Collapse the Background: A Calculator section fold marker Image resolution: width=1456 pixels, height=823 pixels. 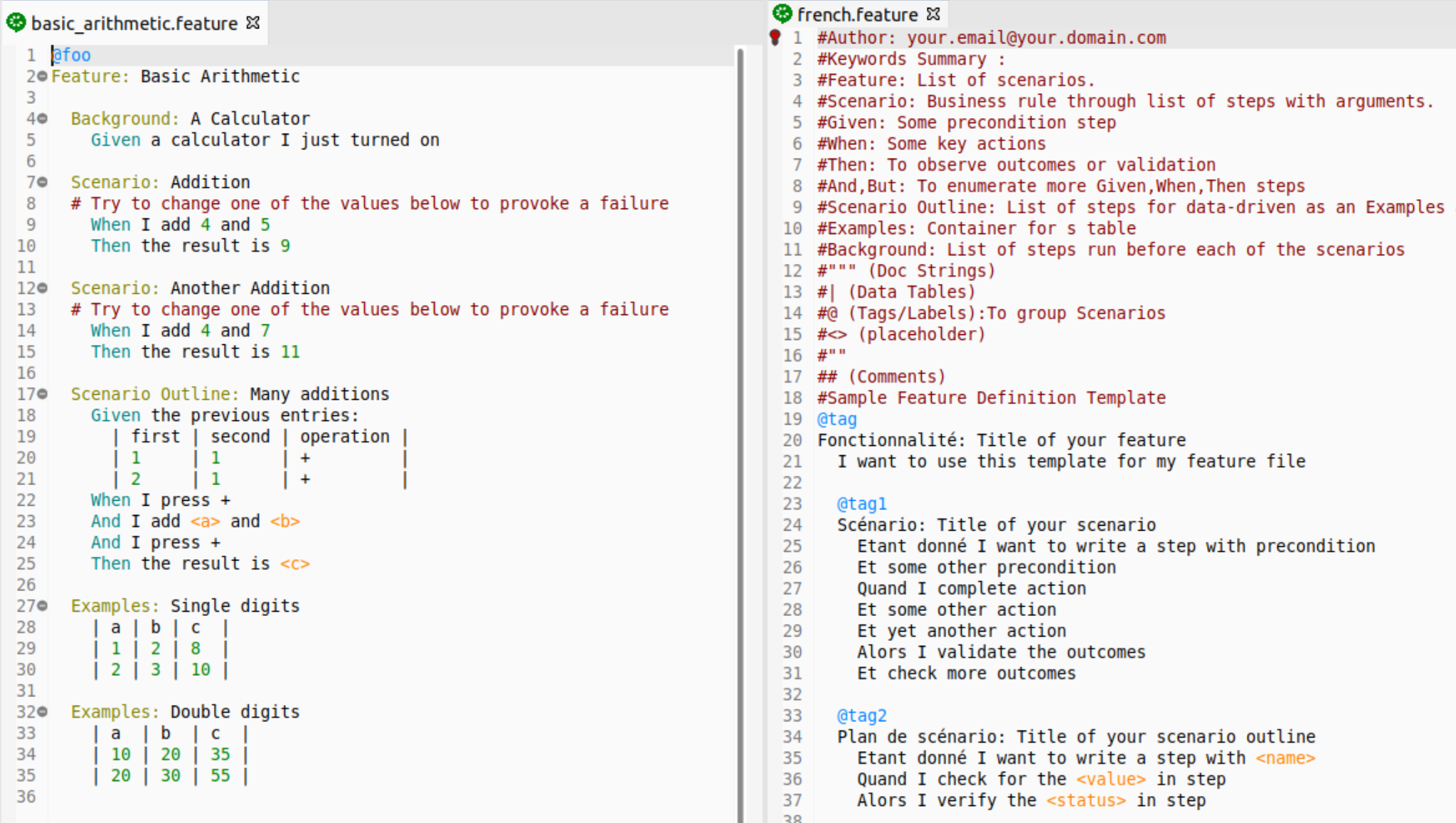tap(41, 119)
